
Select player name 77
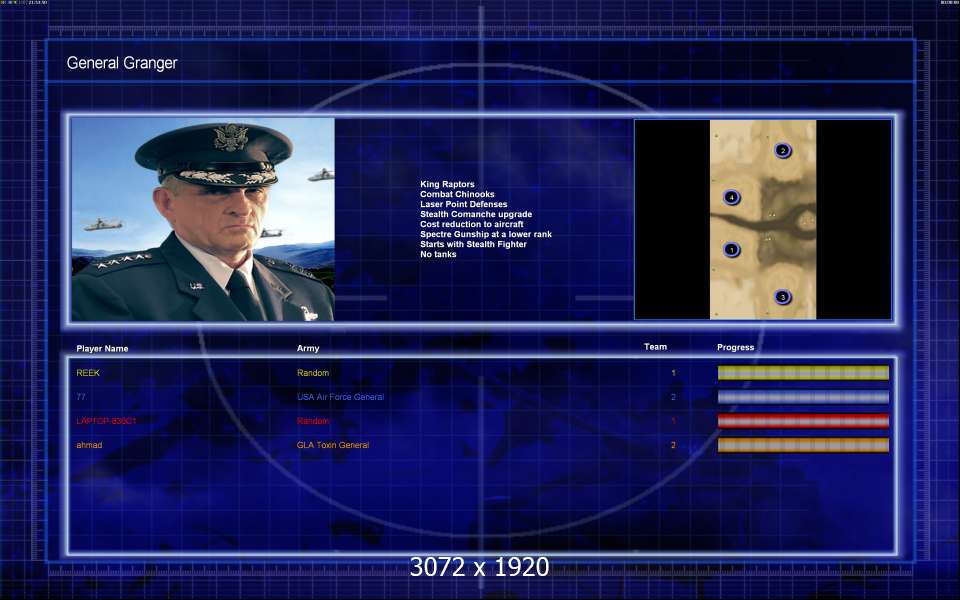[81, 397]
